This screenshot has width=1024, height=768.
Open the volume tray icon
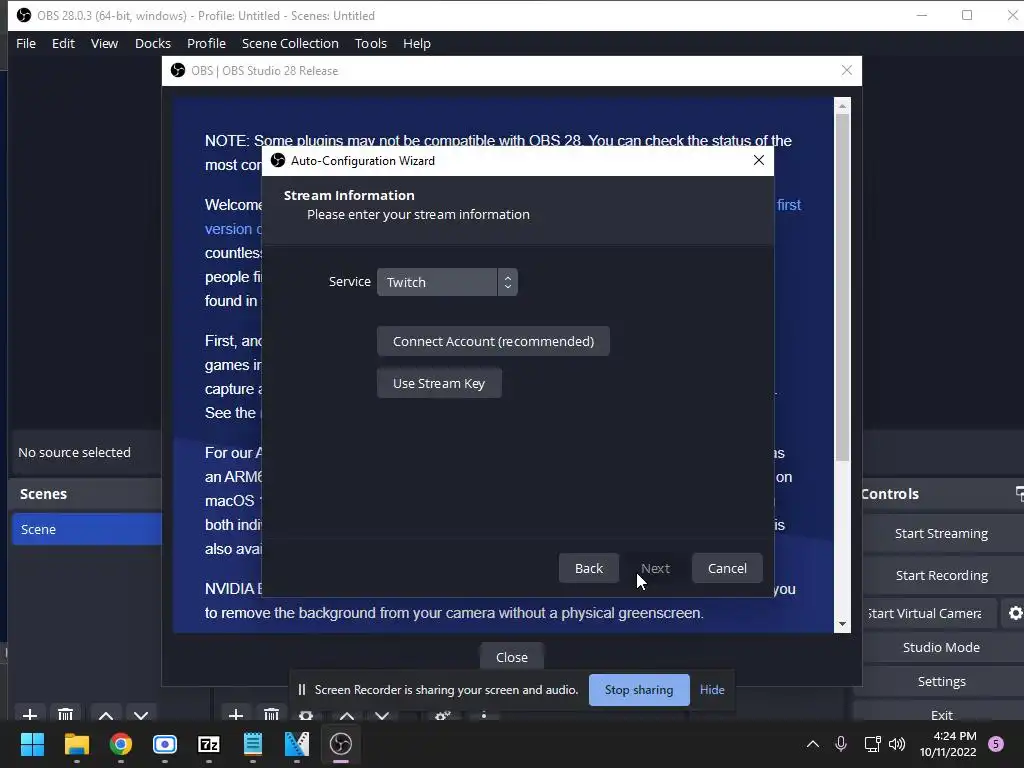click(x=897, y=744)
